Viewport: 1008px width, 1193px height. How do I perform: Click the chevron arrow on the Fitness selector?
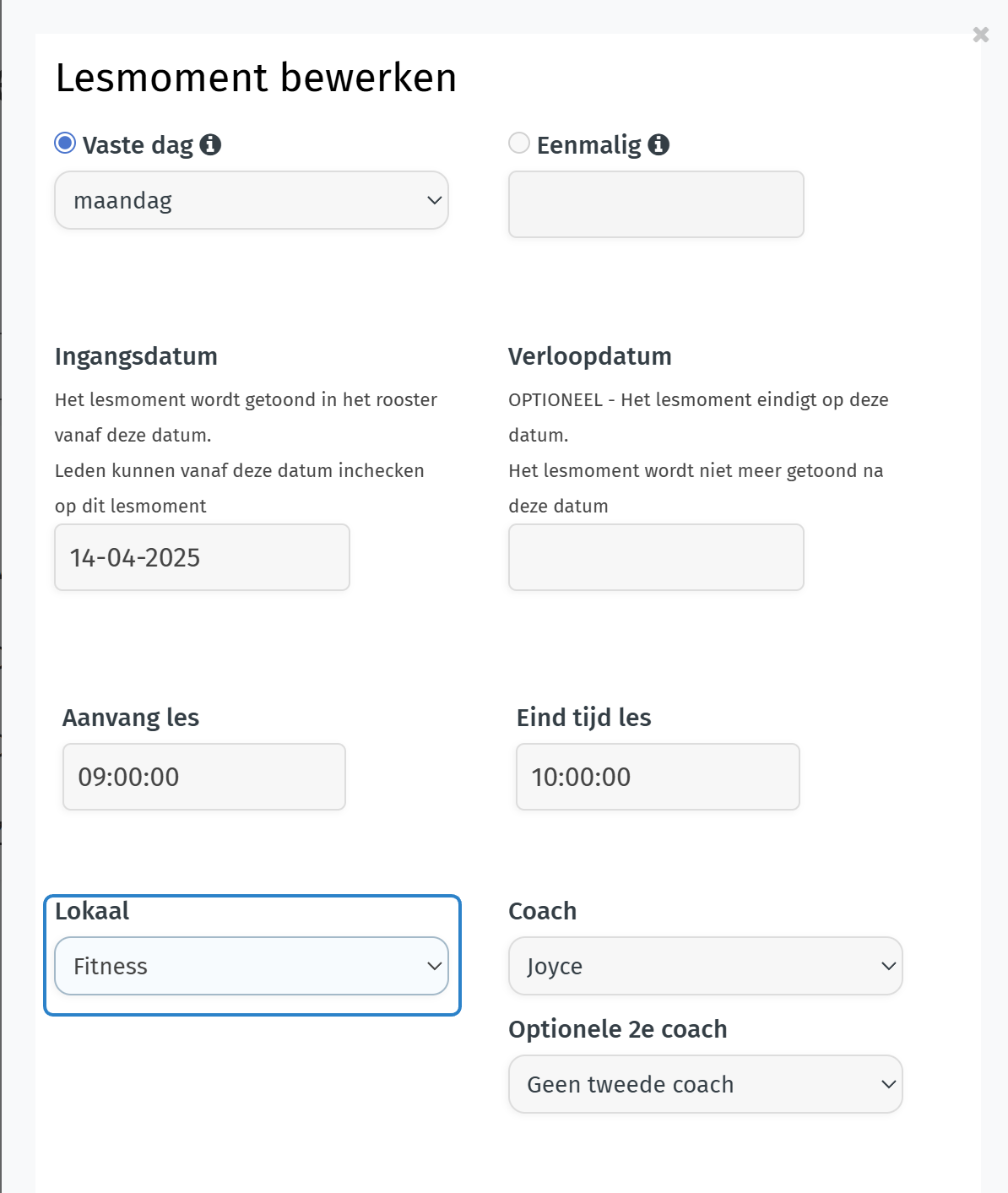[434, 966]
